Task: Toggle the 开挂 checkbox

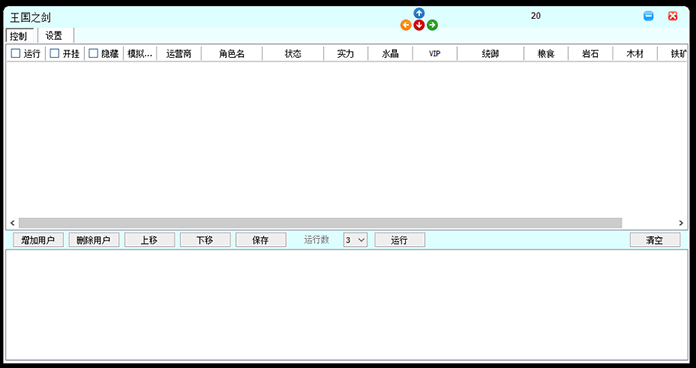Action: tap(54, 54)
